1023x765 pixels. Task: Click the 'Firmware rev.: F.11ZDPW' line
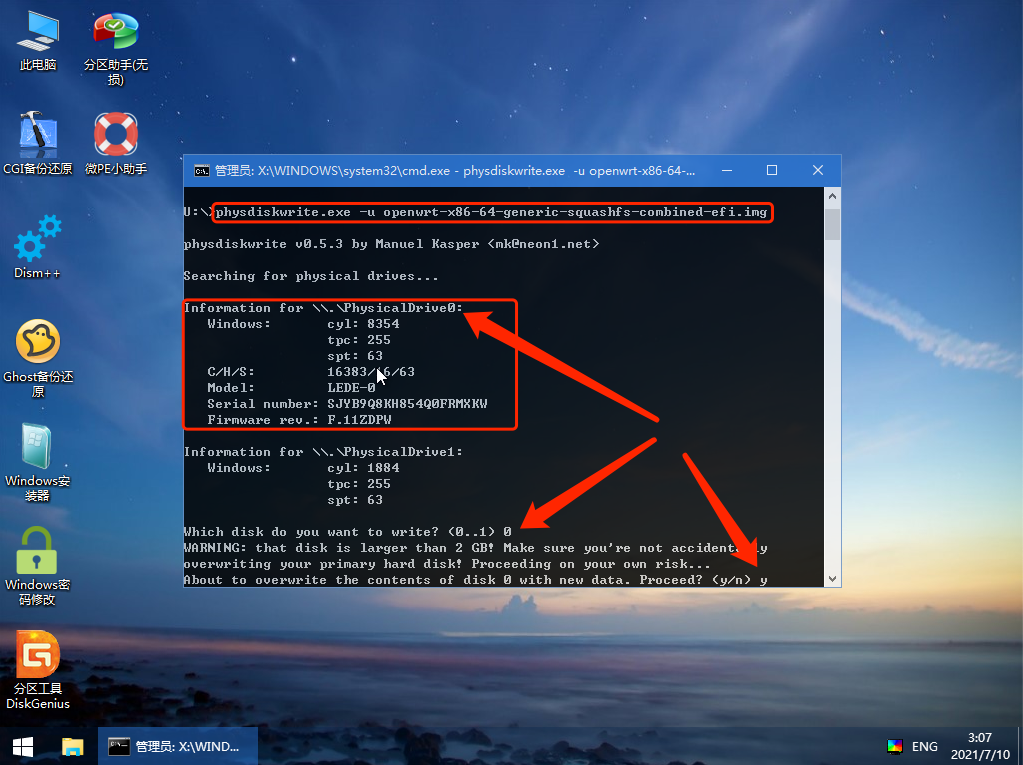coord(299,420)
